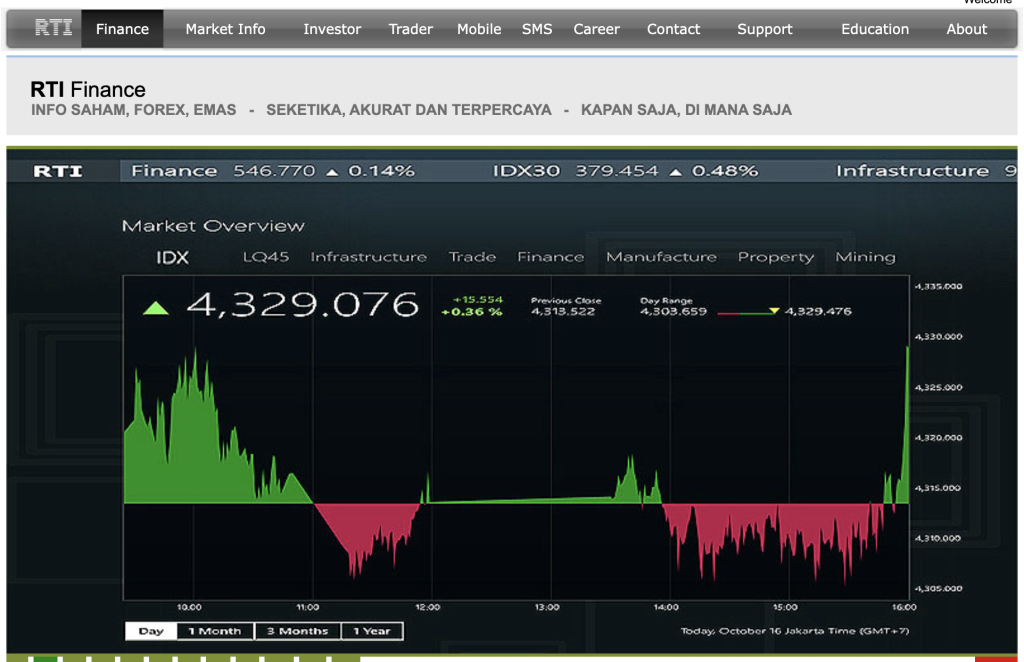Open the About page

[x=967, y=29]
